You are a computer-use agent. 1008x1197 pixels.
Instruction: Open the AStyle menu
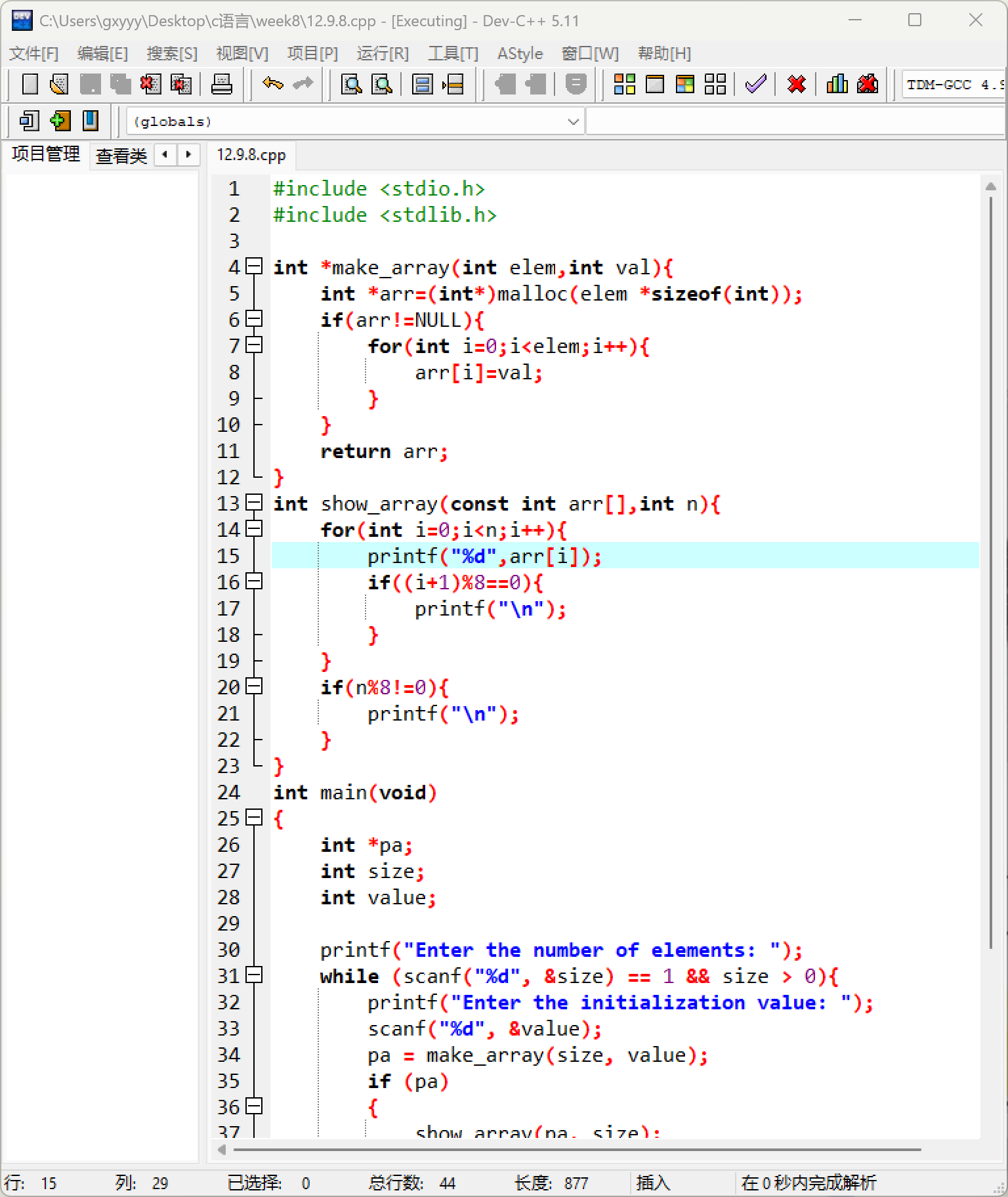tap(520, 54)
